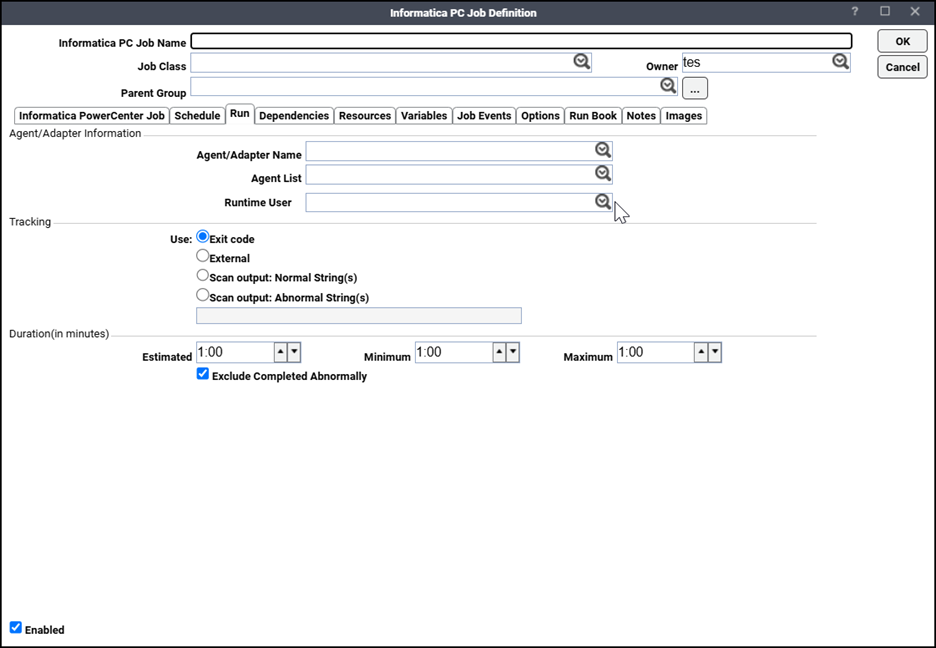Increase the Estimated duration with up arrow
936x648 pixels.
281,353
